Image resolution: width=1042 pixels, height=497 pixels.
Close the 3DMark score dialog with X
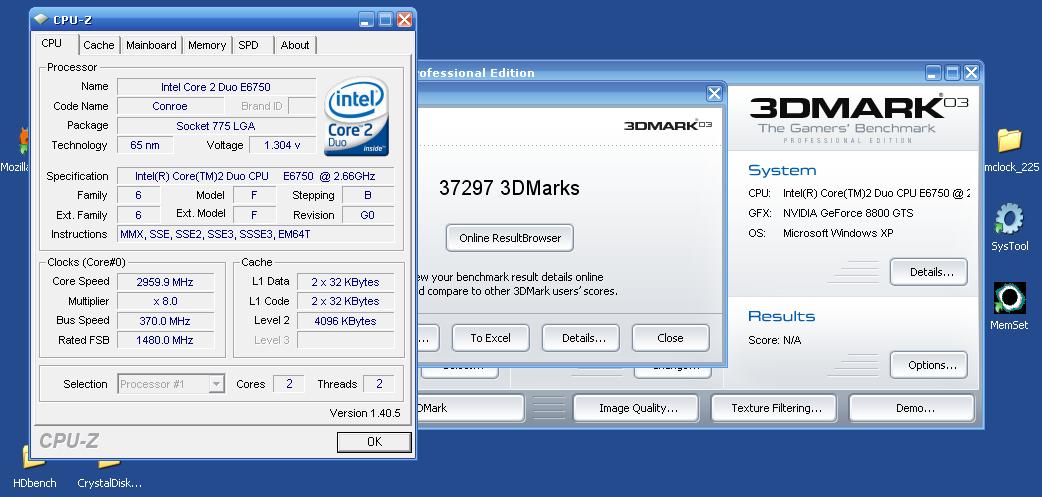click(x=714, y=94)
